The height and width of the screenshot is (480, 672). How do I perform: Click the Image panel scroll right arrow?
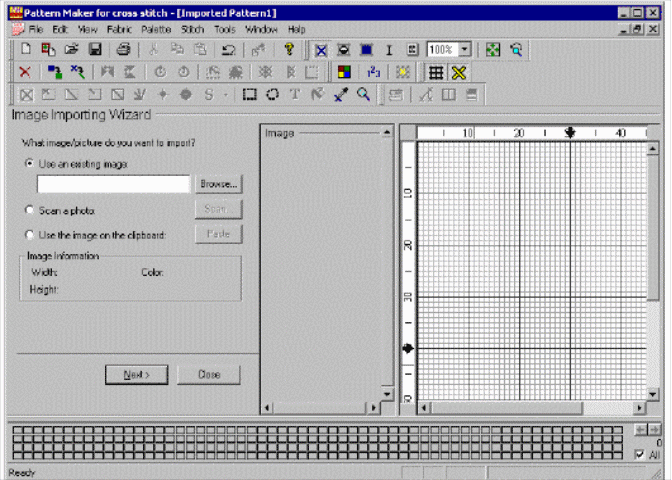coord(373,408)
